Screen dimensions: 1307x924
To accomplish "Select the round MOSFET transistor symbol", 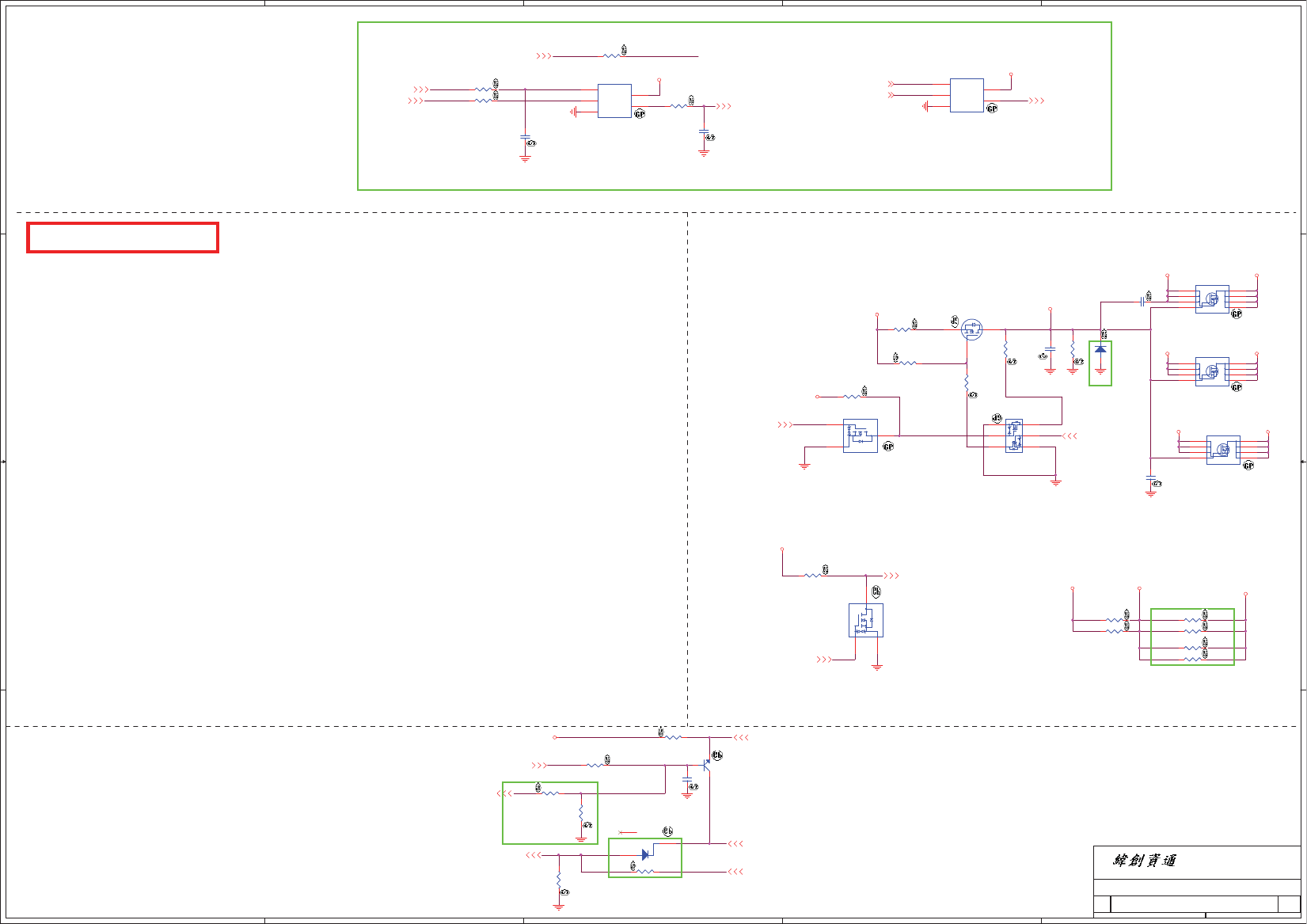I will tap(971, 329).
